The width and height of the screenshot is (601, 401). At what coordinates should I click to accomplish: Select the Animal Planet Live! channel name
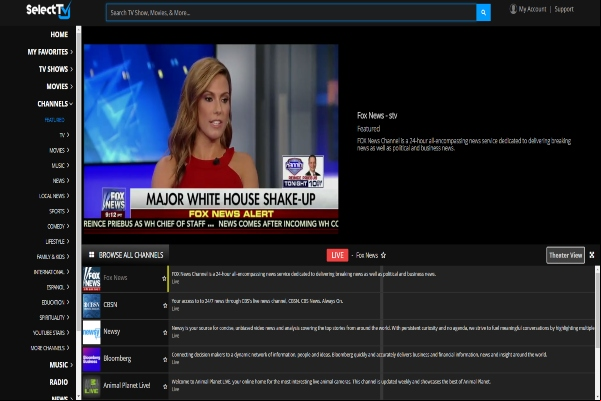[126, 386]
